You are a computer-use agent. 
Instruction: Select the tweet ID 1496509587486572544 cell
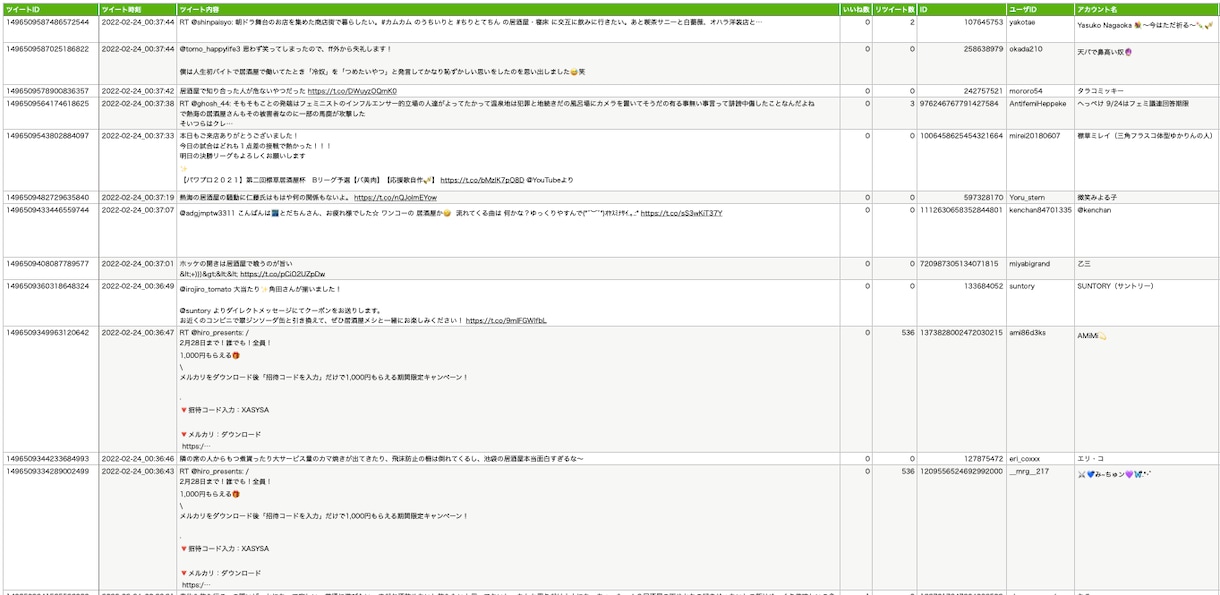click(x=51, y=29)
